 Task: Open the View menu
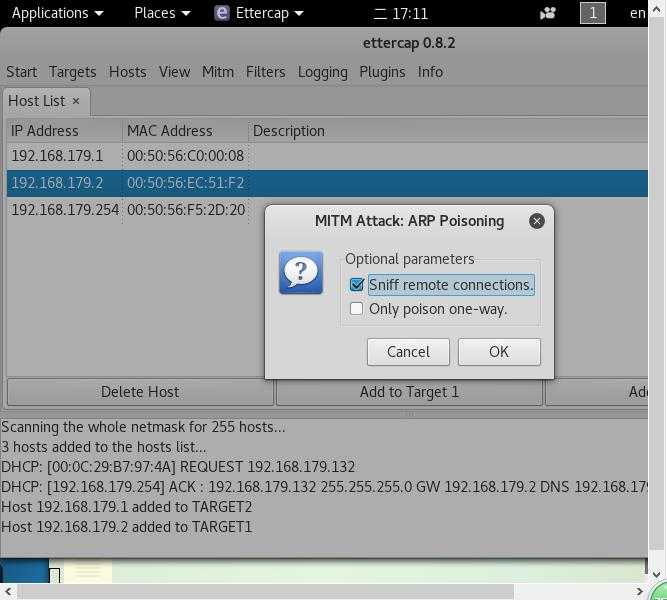click(174, 72)
